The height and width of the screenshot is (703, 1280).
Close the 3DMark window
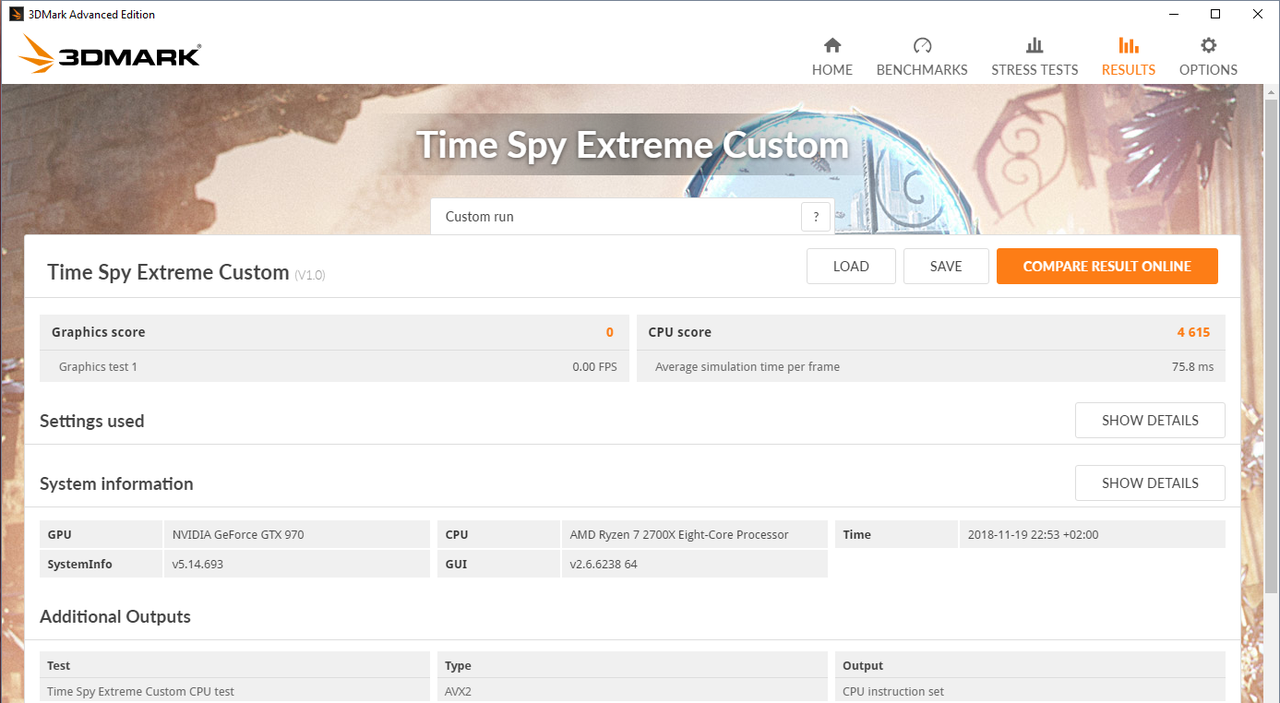coord(1259,14)
